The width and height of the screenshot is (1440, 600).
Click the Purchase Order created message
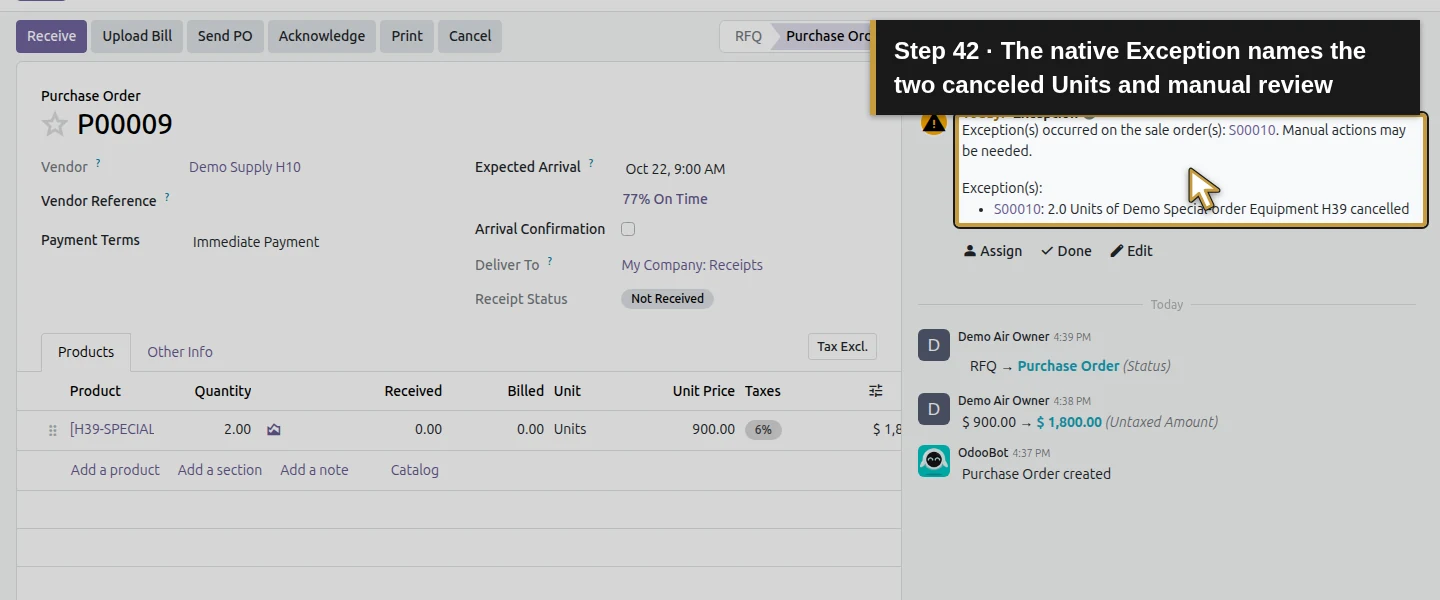1036,474
